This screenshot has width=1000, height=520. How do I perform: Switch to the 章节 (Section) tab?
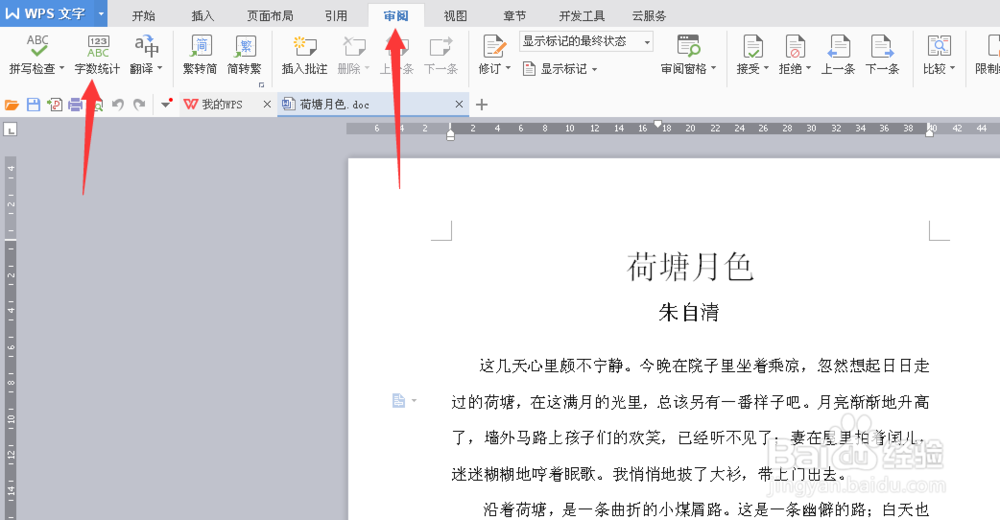(x=514, y=16)
